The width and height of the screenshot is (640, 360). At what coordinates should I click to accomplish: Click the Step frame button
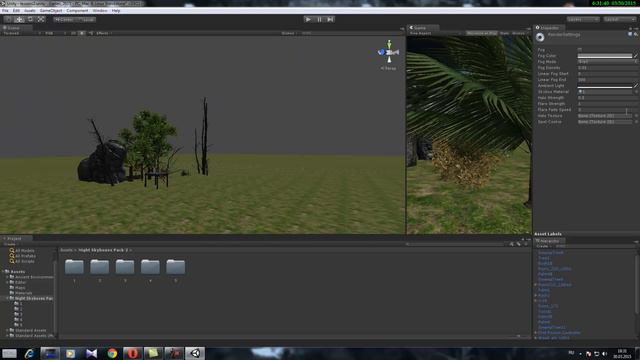[x=330, y=19]
